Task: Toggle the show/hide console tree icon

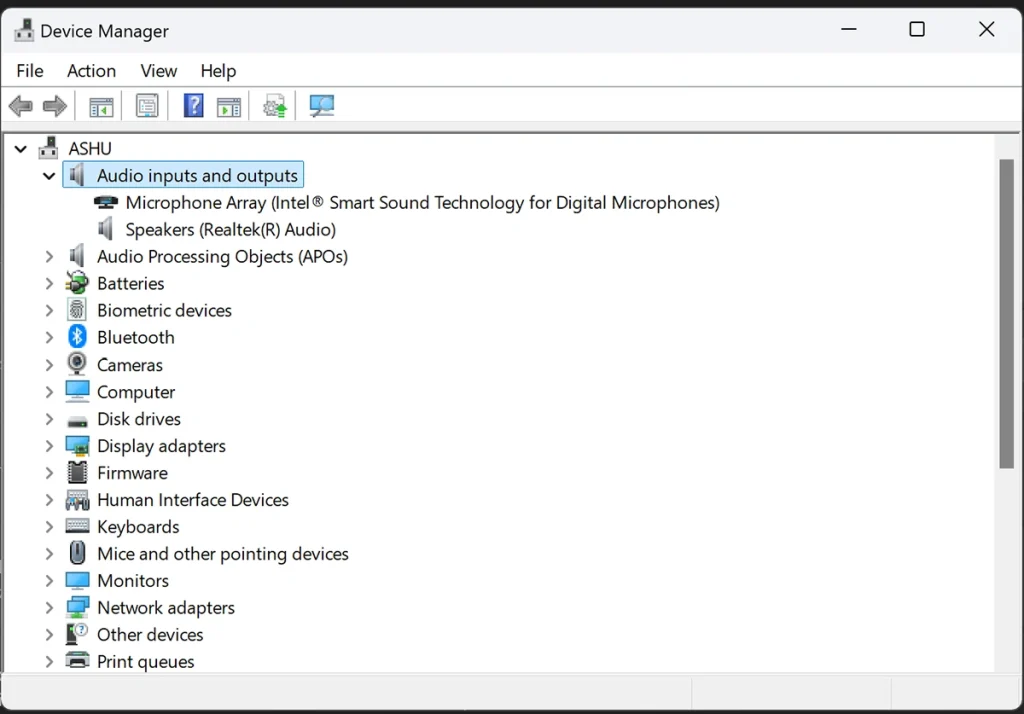Action: click(x=101, y=106)
